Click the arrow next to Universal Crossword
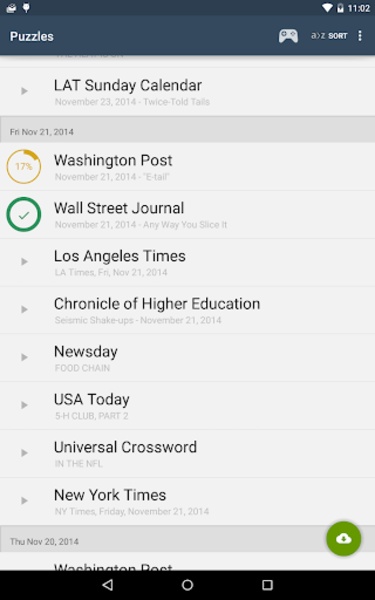 point(24,453)
